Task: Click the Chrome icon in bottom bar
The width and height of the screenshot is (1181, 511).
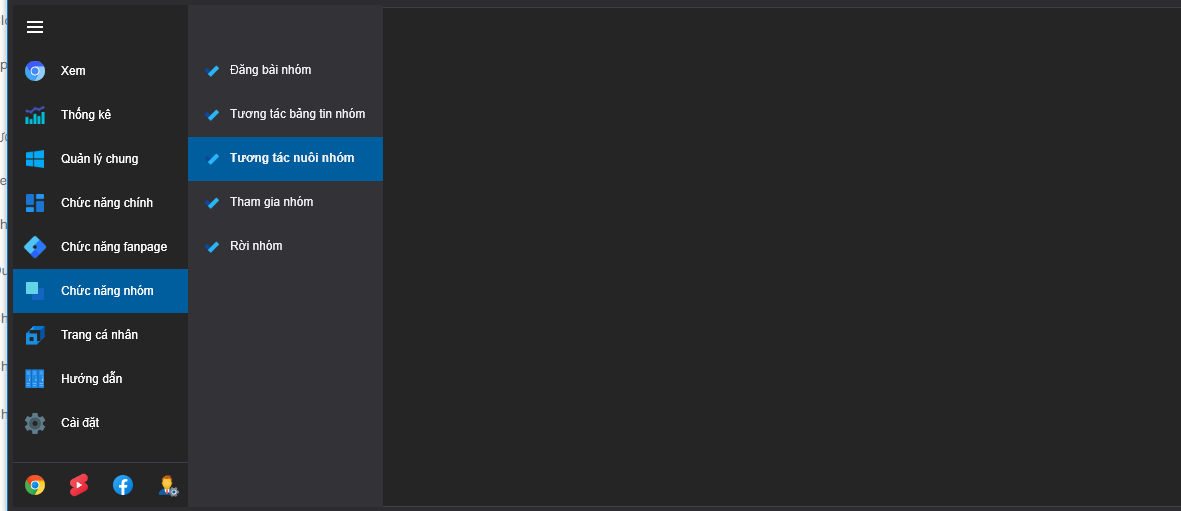Action: pos(35,485)
